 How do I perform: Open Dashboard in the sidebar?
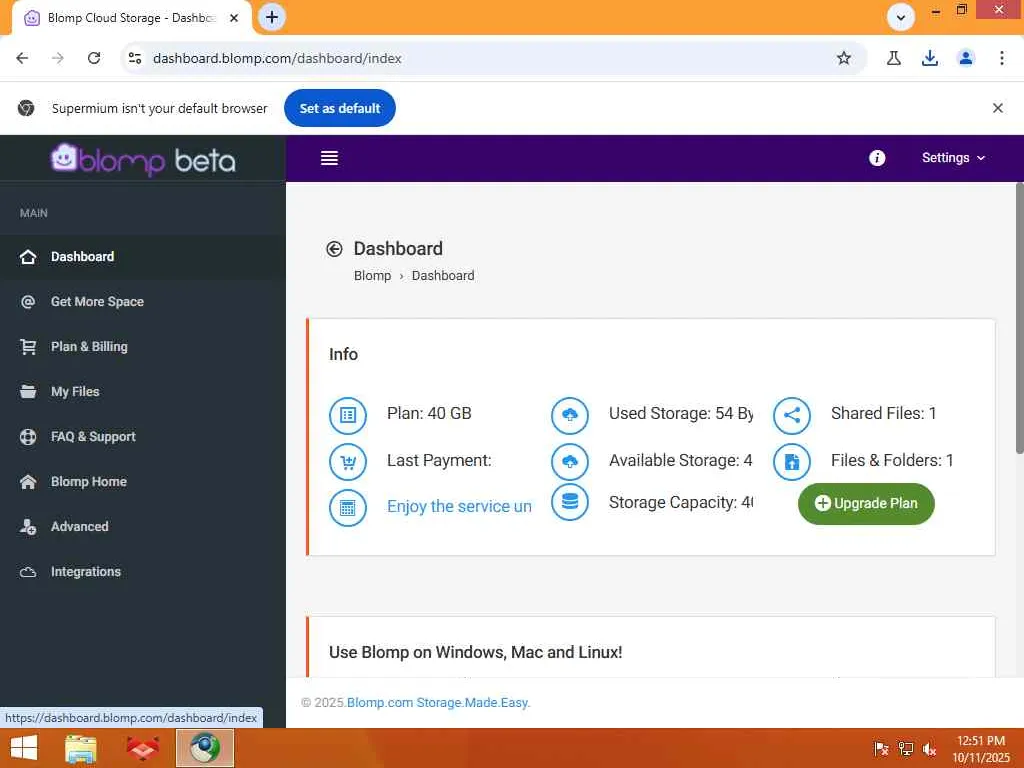(x=143, y=257)
